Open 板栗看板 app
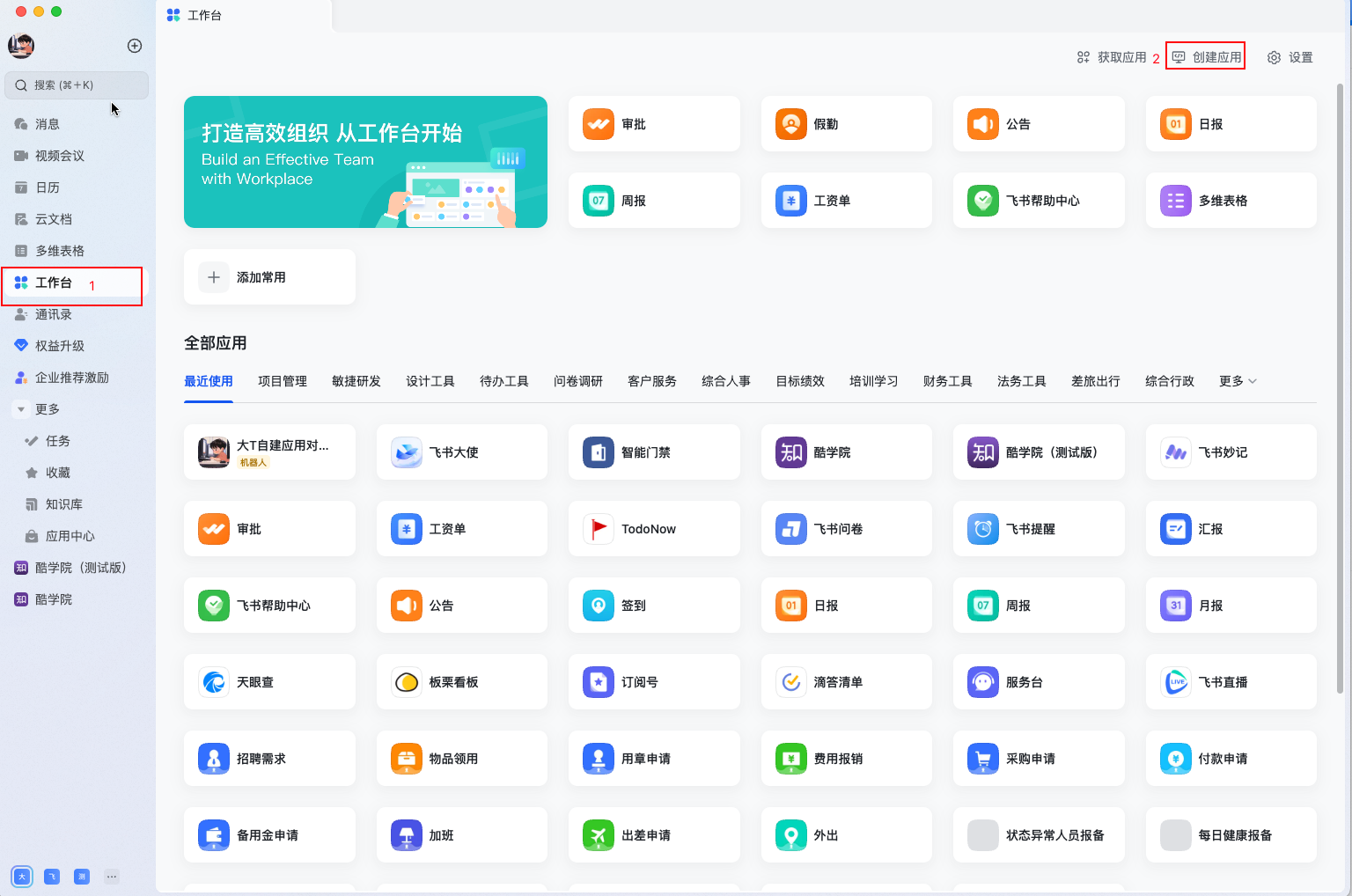 tap(462, 682)
